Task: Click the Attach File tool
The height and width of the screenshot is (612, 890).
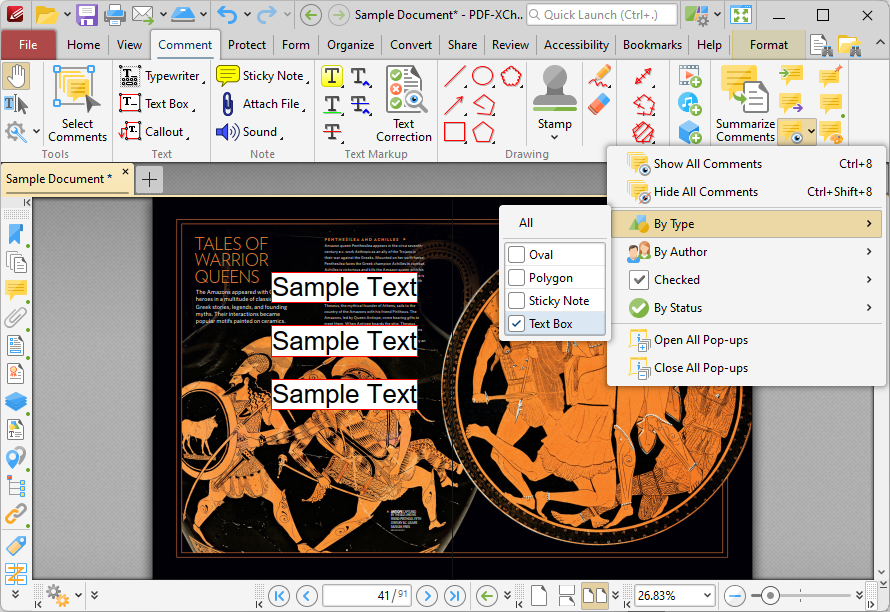Action: [x=262, y=104]
